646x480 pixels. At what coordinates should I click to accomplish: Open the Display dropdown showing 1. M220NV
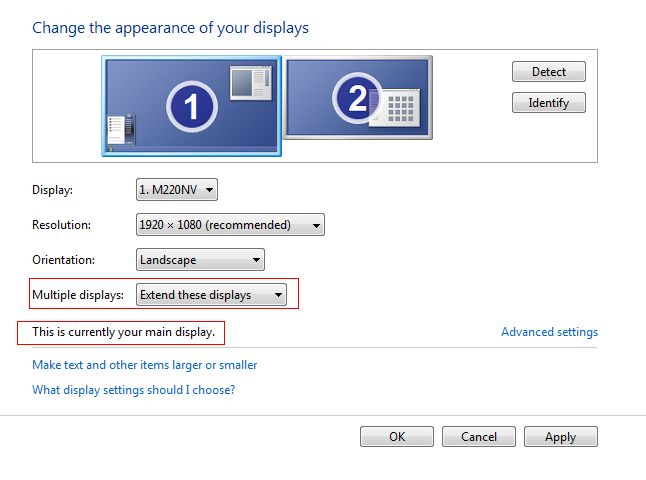coord(177,189)
